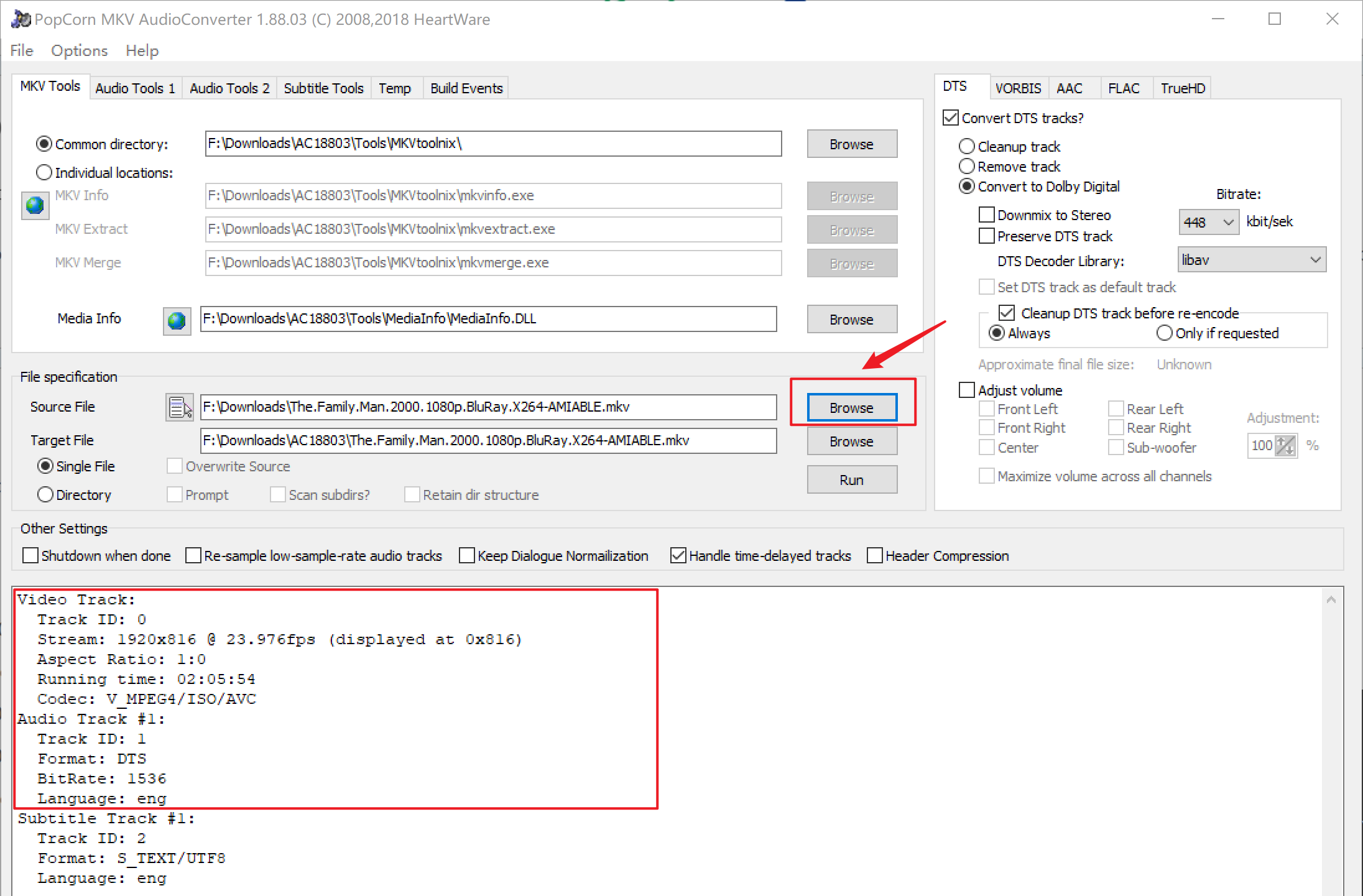Click the globe icon beside MKV Info
This screenshot has width=1363, height=896.
click(x=35, y=206)
